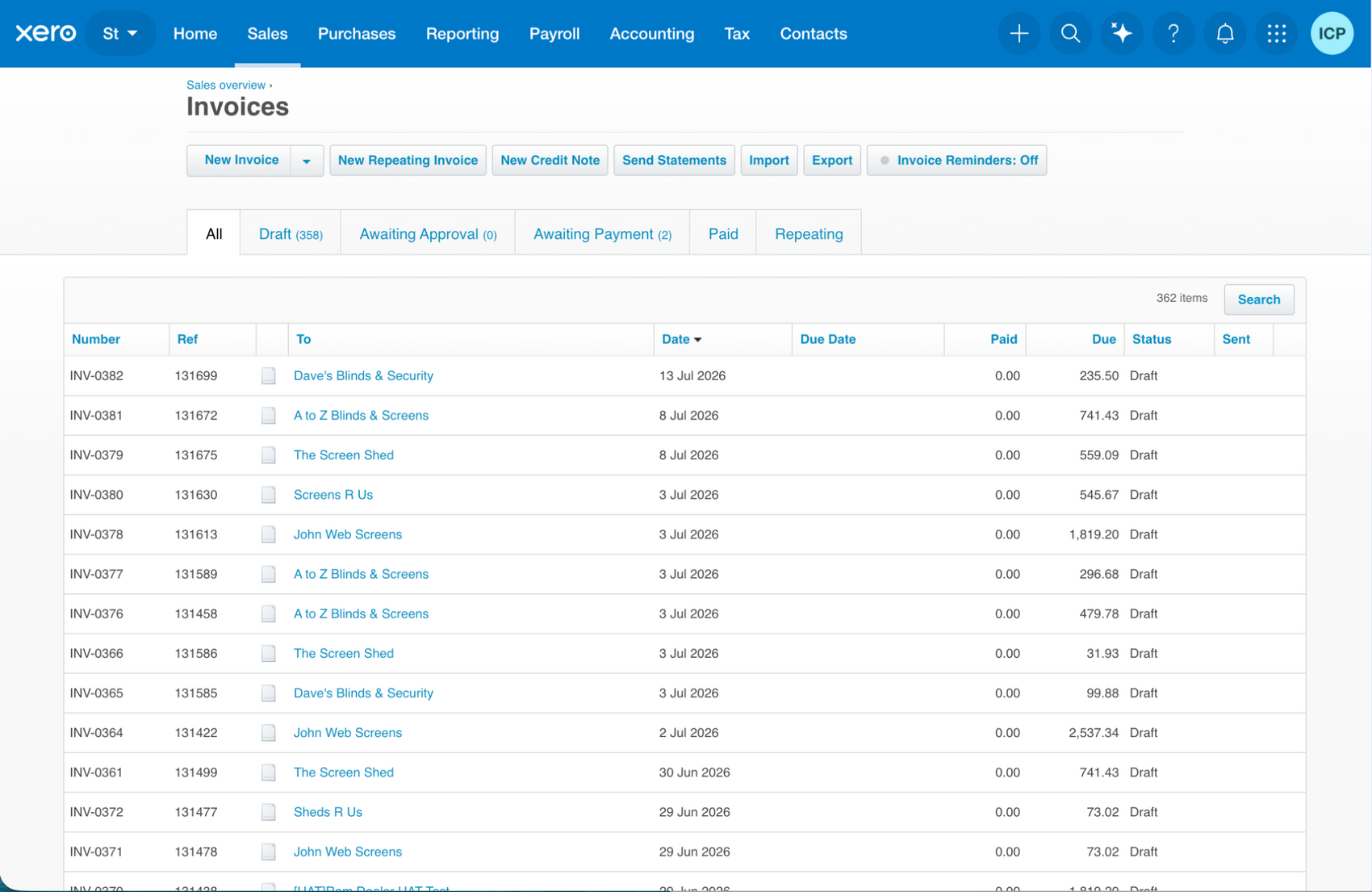Select the All invoices tab
This screenshot has width=1372, height=892.
coord(214,233)
